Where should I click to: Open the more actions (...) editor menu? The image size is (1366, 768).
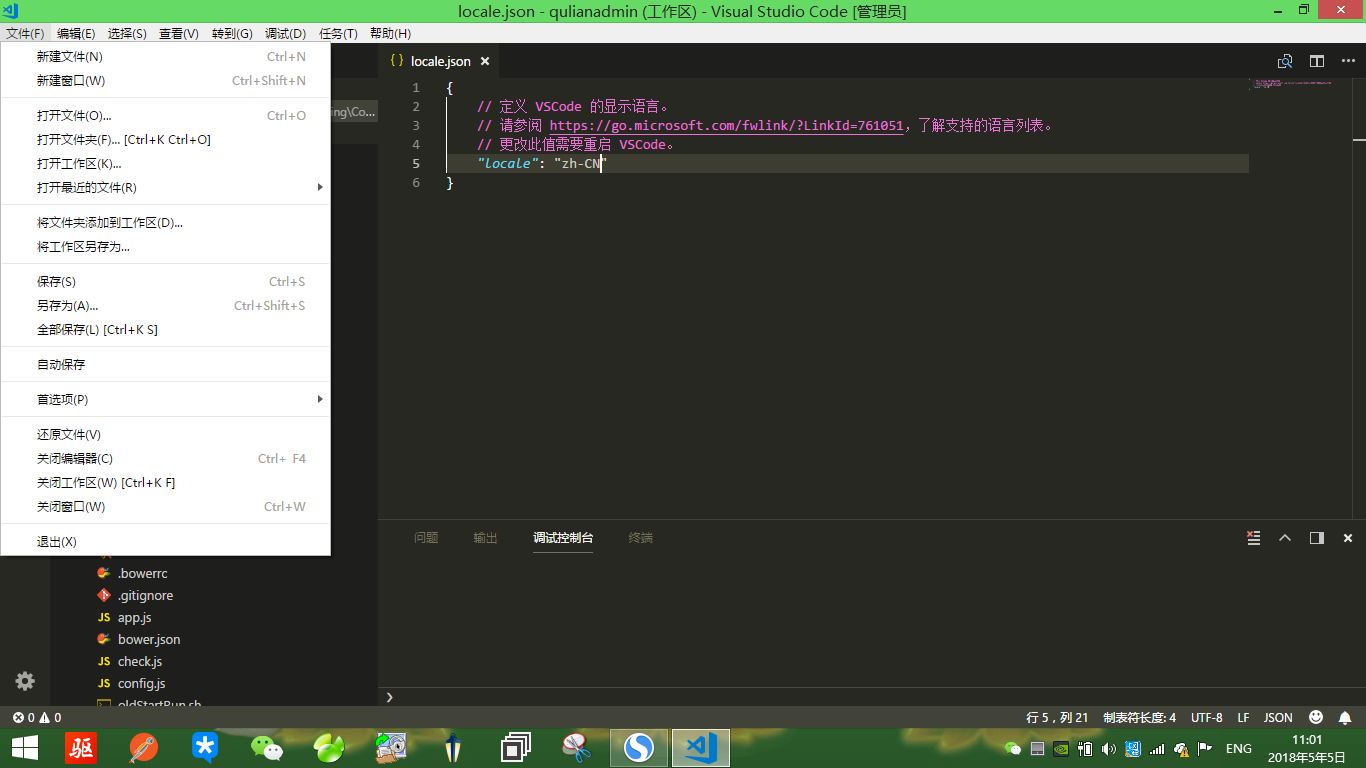pos(1347,61)
